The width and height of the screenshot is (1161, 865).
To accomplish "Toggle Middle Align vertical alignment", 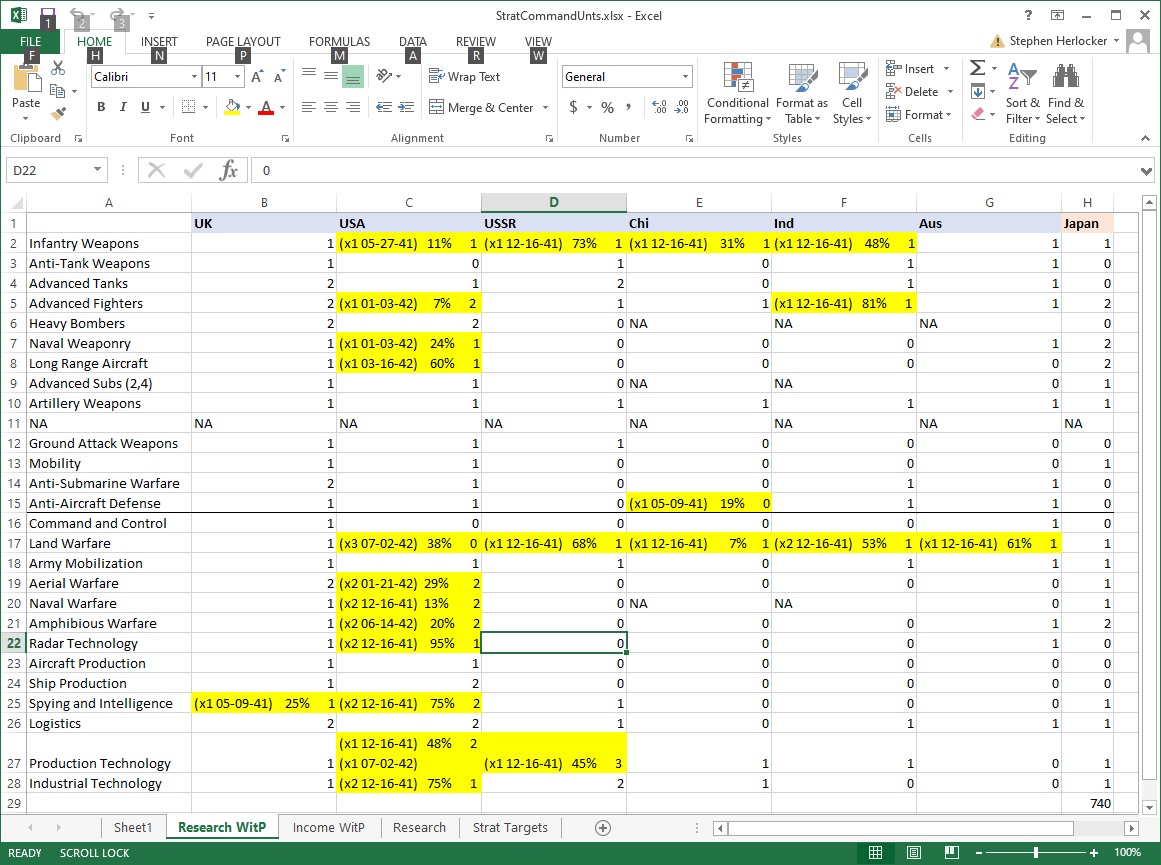I will pos(331,76).
